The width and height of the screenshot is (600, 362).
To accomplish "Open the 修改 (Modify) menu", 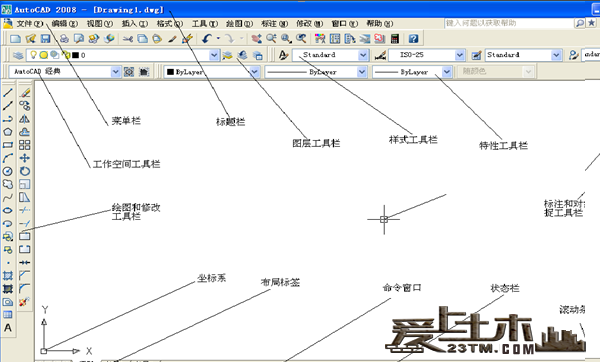I will (x=310, y=24).
